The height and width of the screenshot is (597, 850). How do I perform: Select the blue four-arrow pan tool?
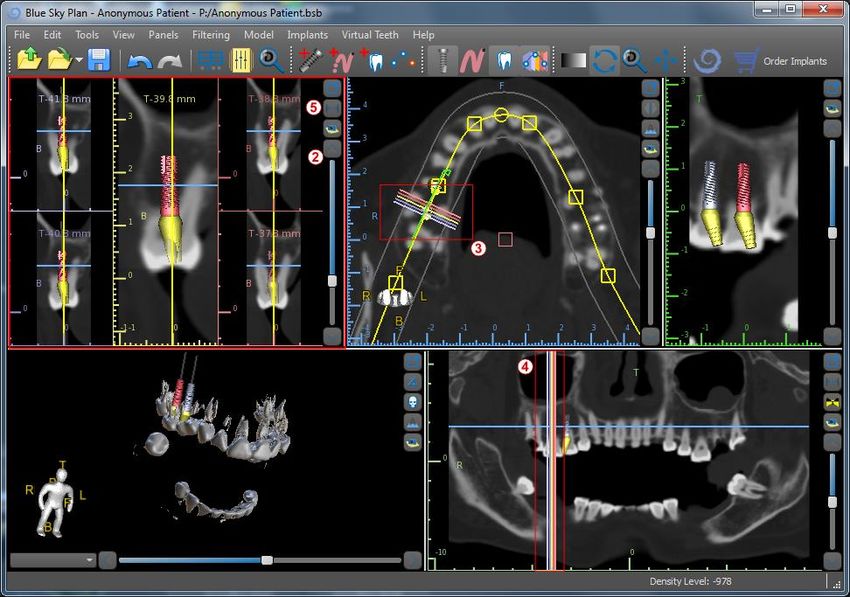point(666,60)
